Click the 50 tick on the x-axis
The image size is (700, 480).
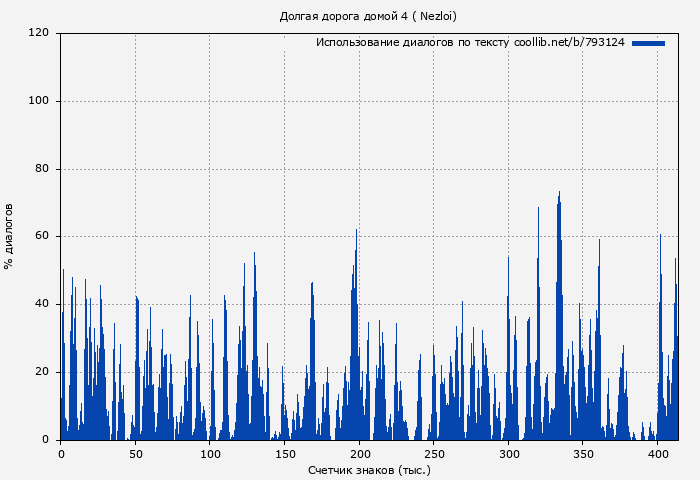pos(135,454)
